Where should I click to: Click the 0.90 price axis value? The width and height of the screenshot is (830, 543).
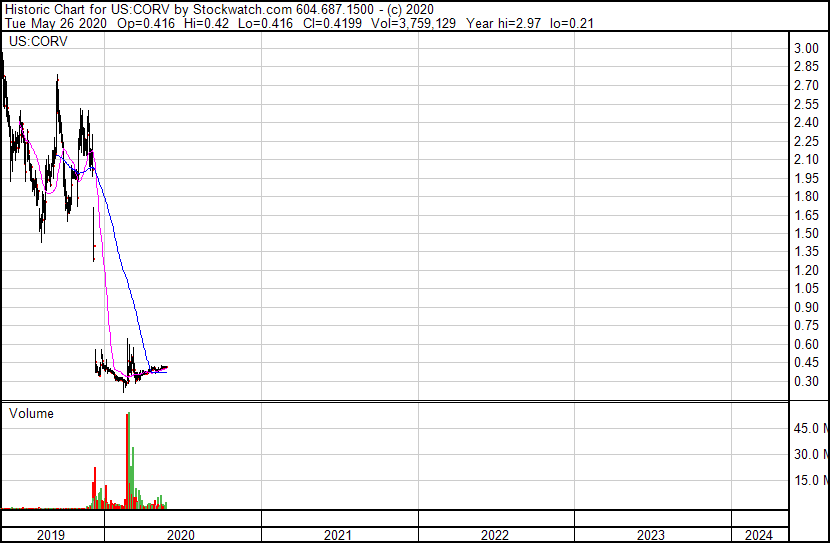[806, 307]
